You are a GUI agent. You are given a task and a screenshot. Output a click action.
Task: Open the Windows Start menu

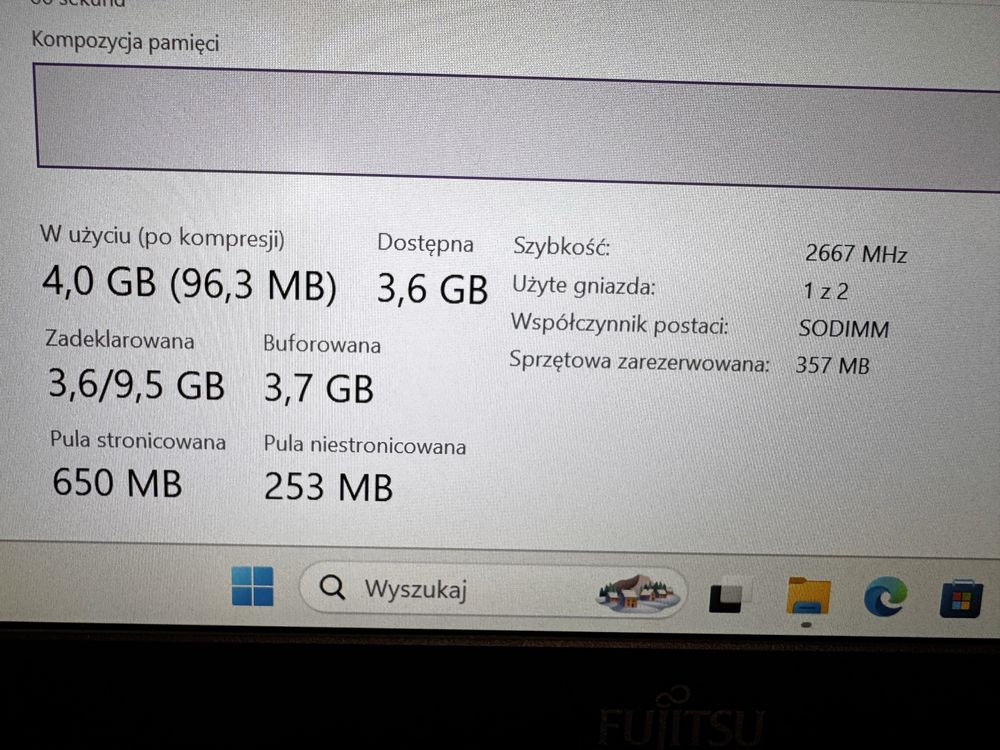tap(253, 585)
